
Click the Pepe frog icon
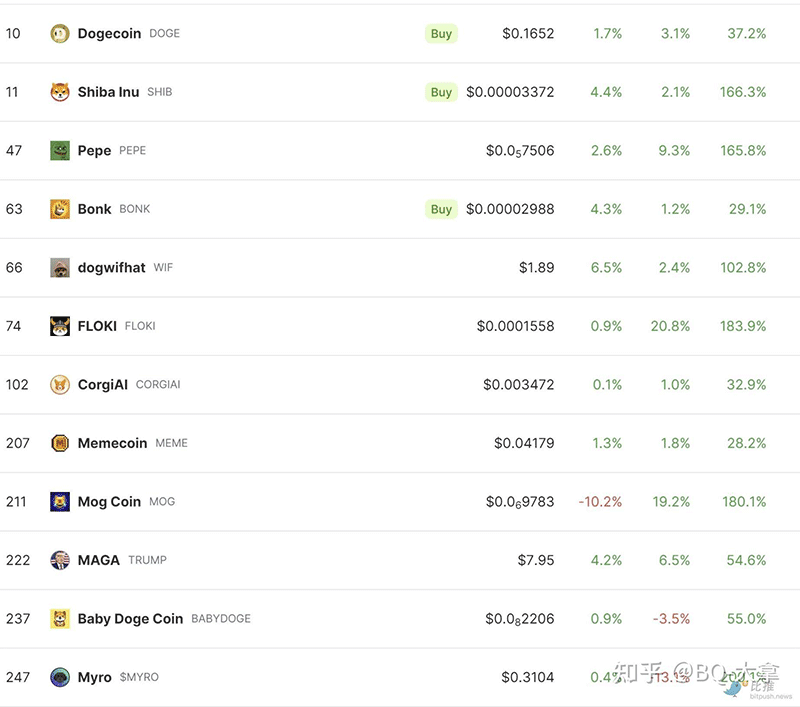tap(60, 151)
